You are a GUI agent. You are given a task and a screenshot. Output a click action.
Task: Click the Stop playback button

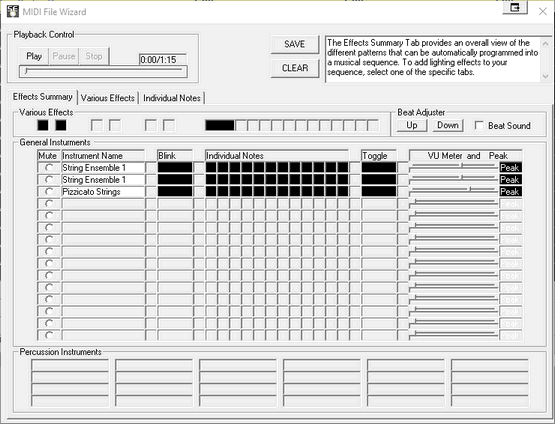pyautogui.click(x=94, y=56)
